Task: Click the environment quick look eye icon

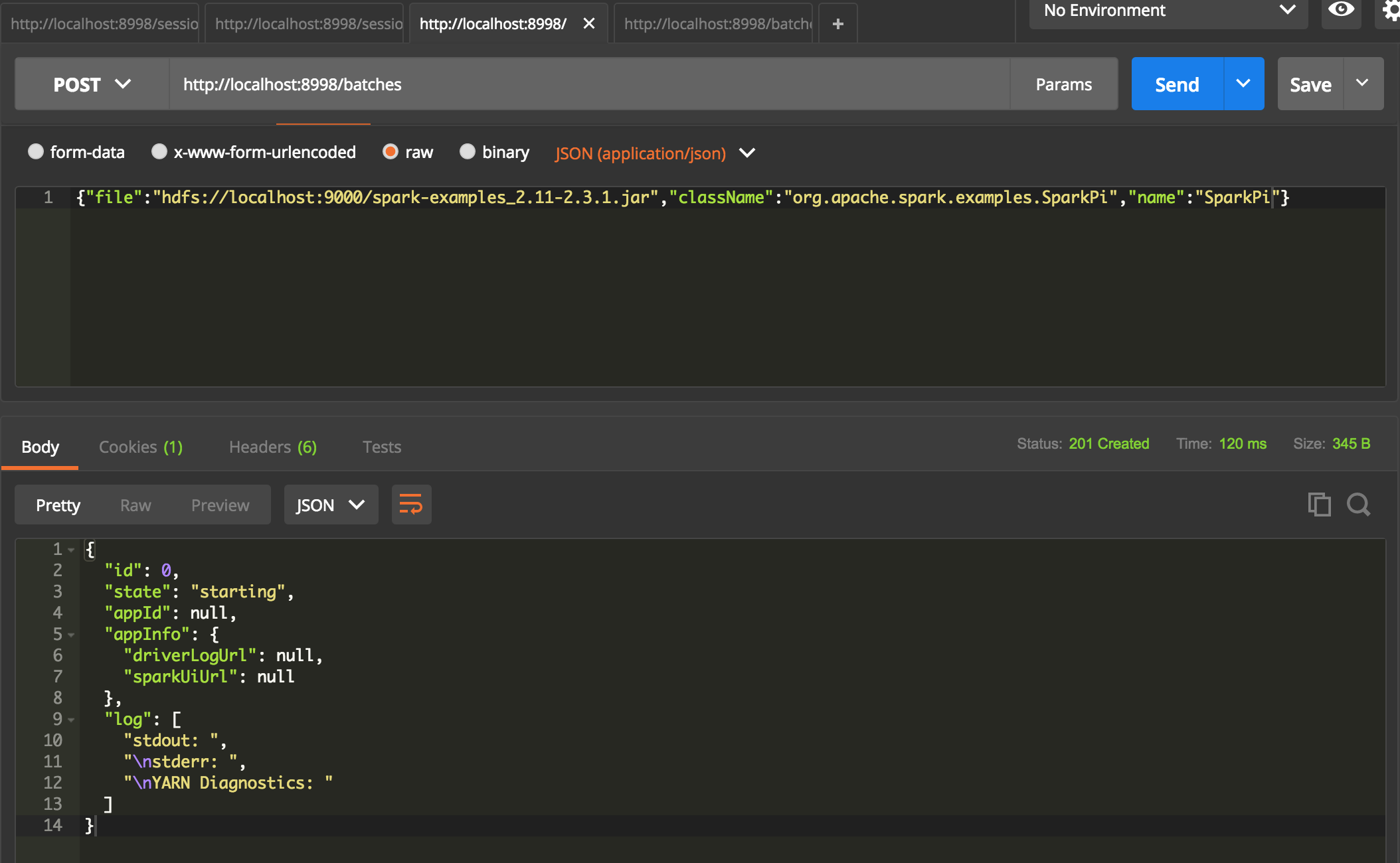Action: click(1341, 11)
